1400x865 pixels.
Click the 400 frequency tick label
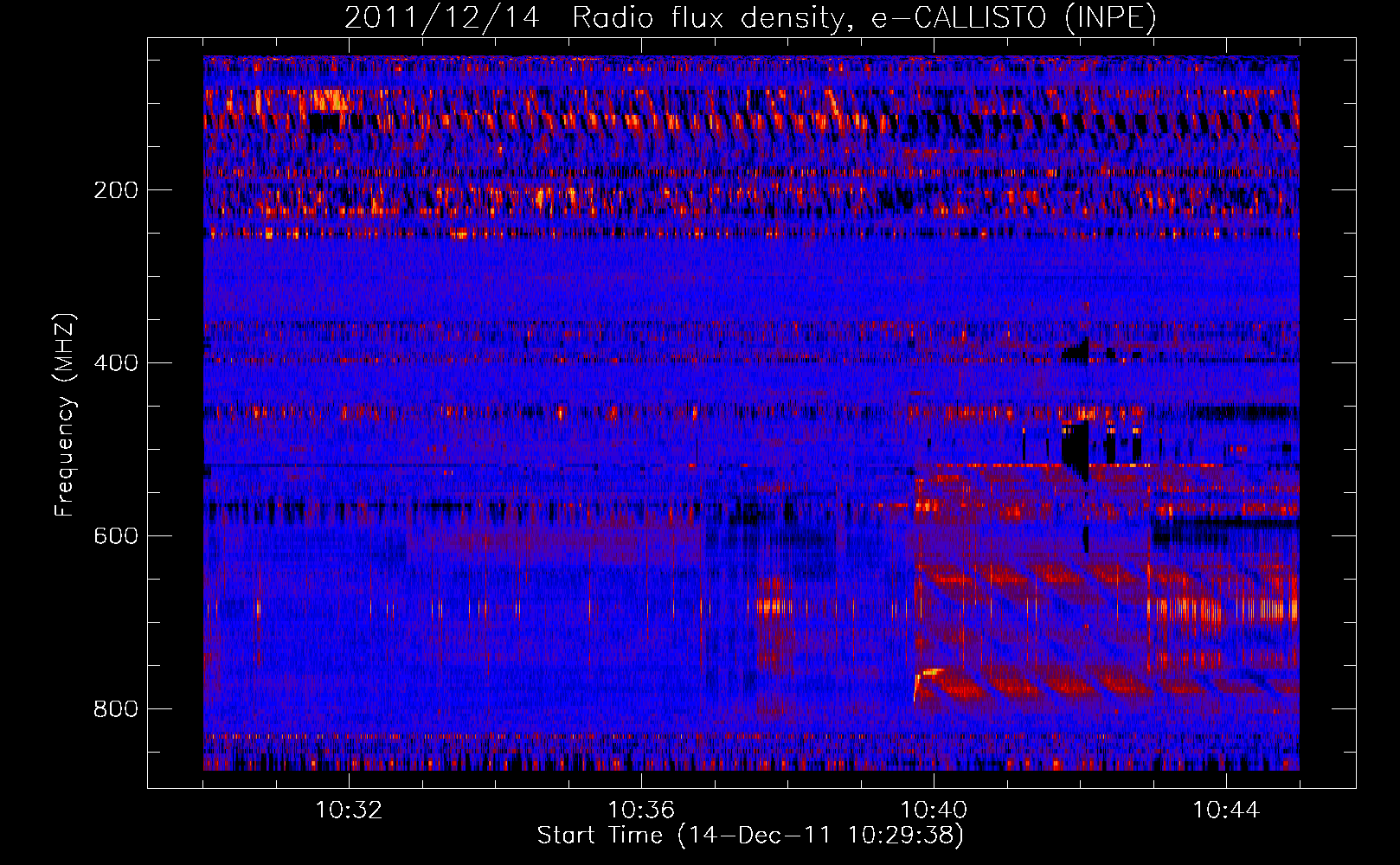116,363
